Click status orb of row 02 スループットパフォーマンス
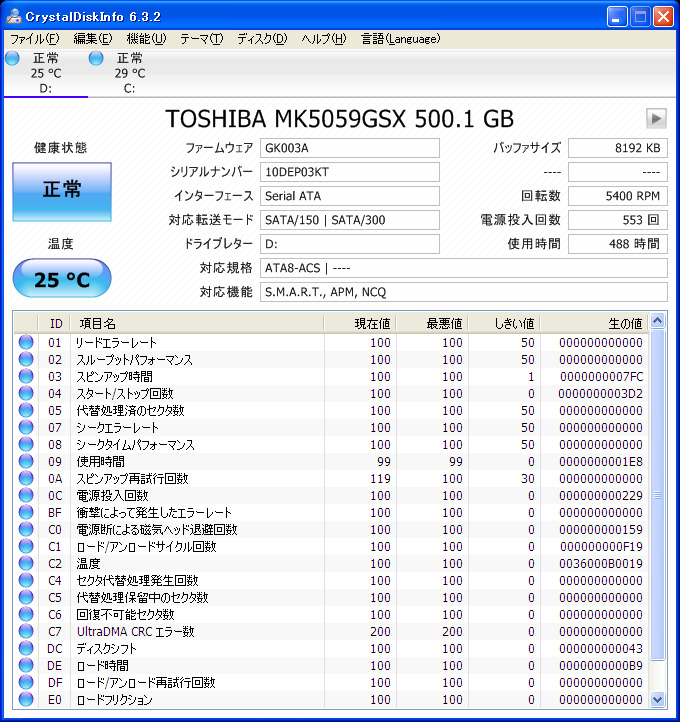The height and width of the screenshot is (722, 680). point(26,359)
